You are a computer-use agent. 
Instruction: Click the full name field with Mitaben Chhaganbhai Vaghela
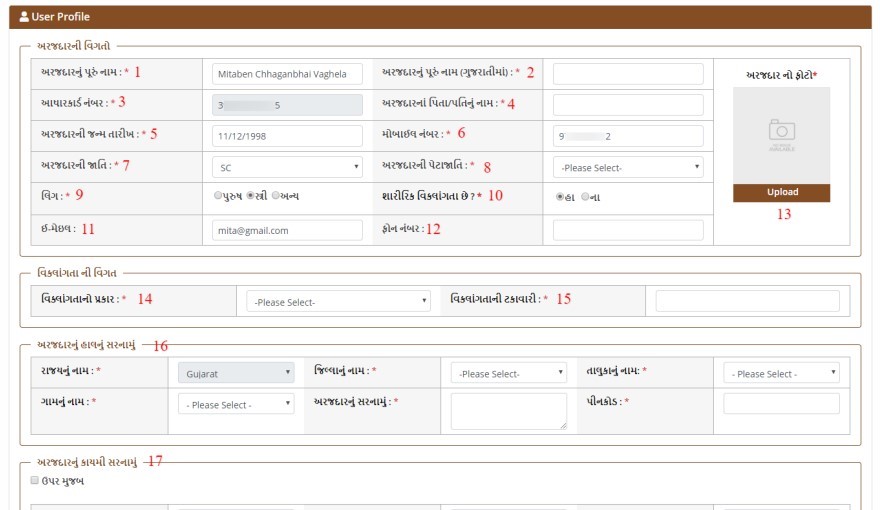coord(287,74)
